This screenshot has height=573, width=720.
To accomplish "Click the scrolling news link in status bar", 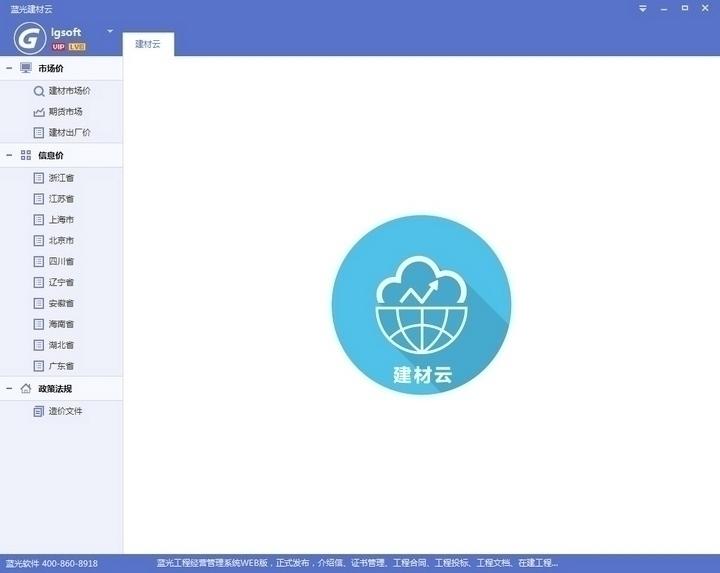I will 357,563.
